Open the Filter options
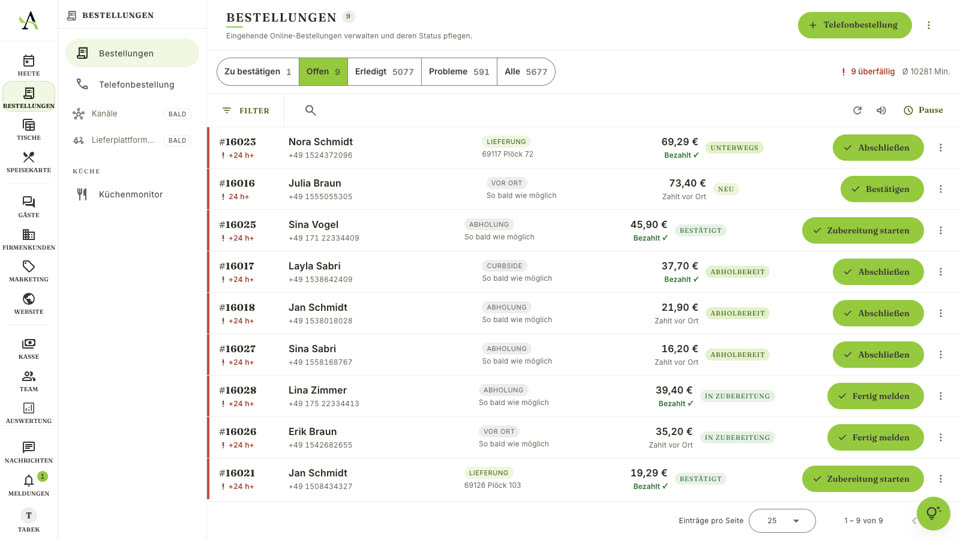 coord(246,111)
